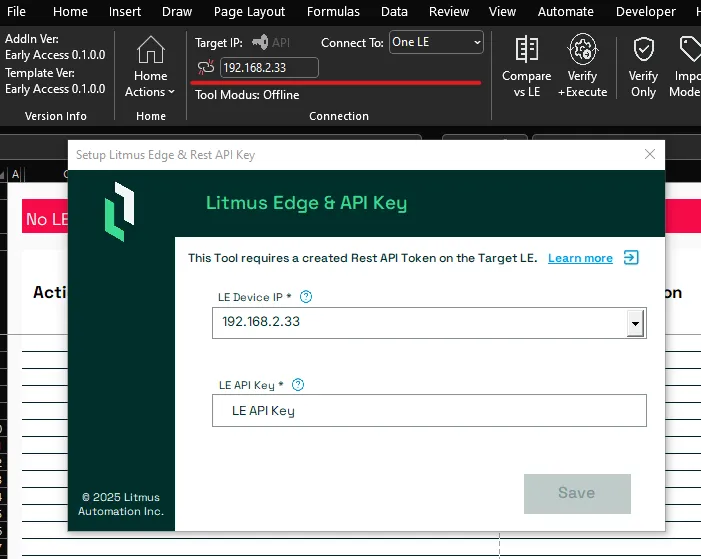
Task: Run Verify +Execute
Action: coord(583,66)
